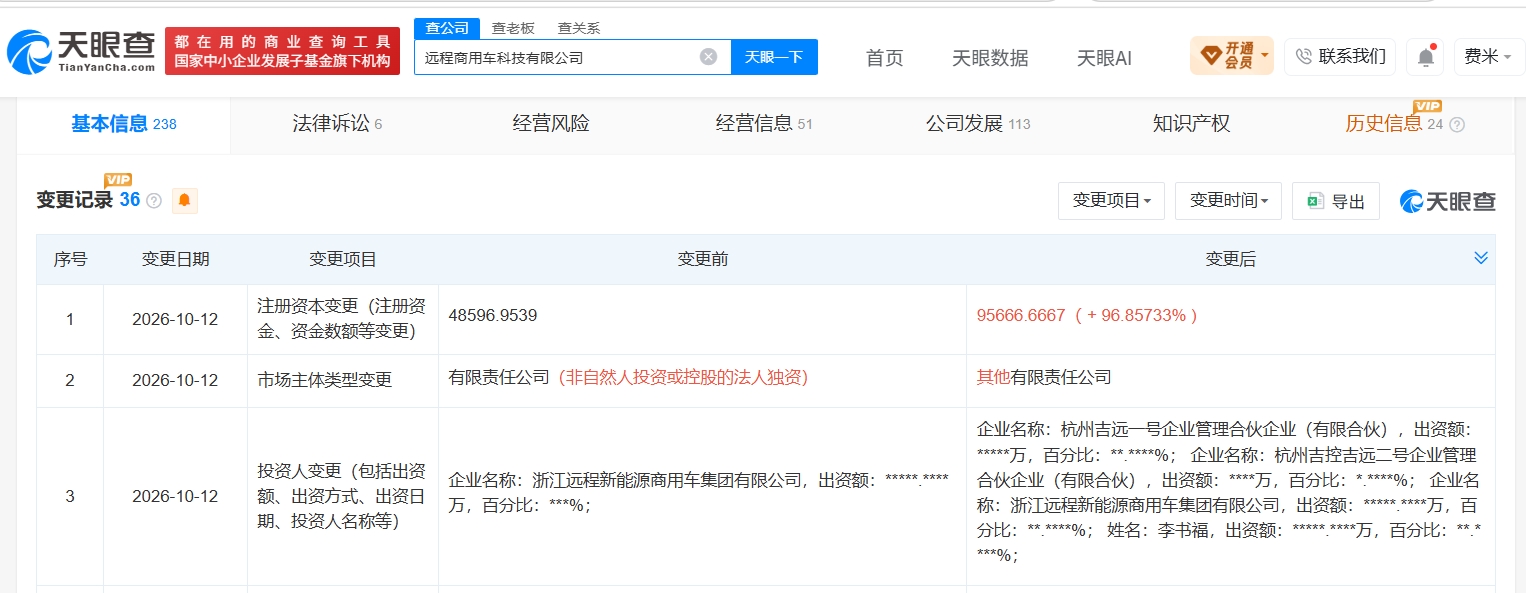Open the 知识产权 tab
Image resolution: width=1526 pixels, height=593 pixels.
[x=1191, y=124]
